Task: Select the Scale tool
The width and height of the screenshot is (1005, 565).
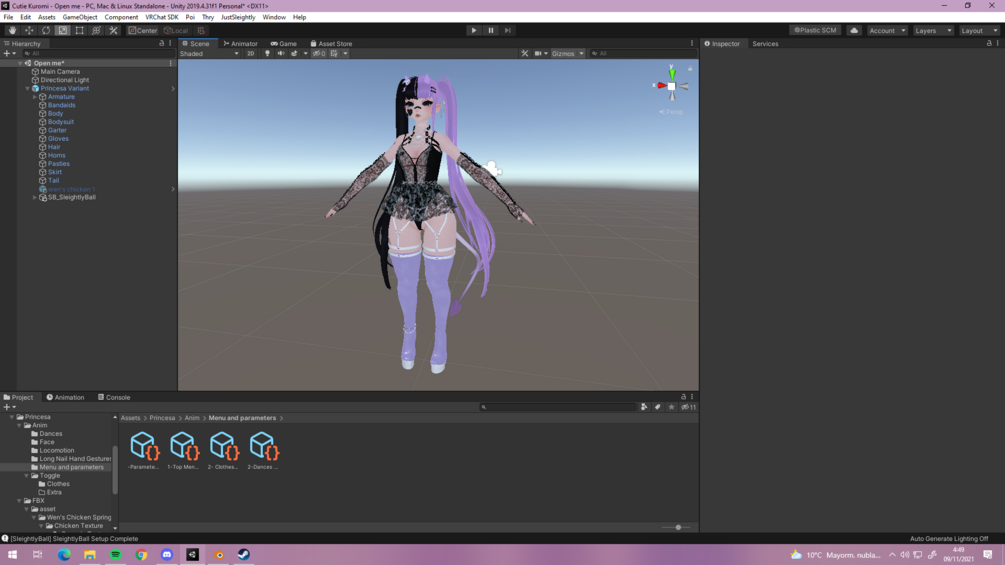Action: click(62, 30)
